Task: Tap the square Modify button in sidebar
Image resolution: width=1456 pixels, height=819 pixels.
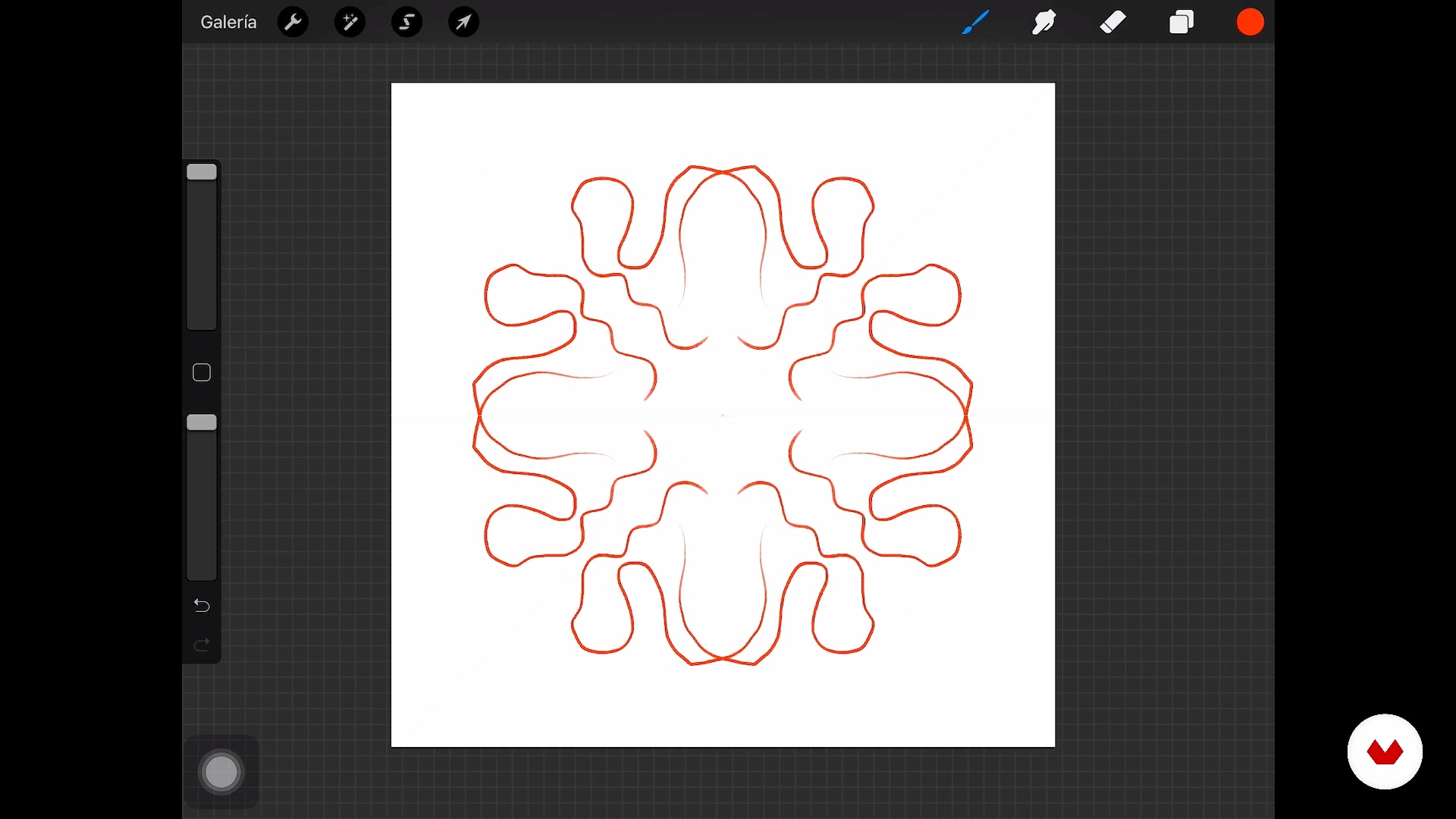Action: click(202, 372)
